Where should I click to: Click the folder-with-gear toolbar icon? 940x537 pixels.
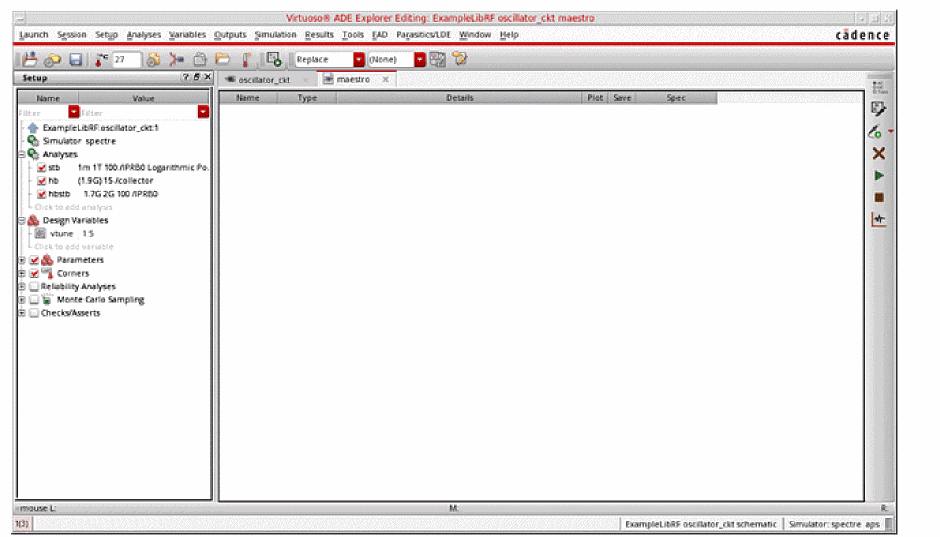[x=53, y=59]
